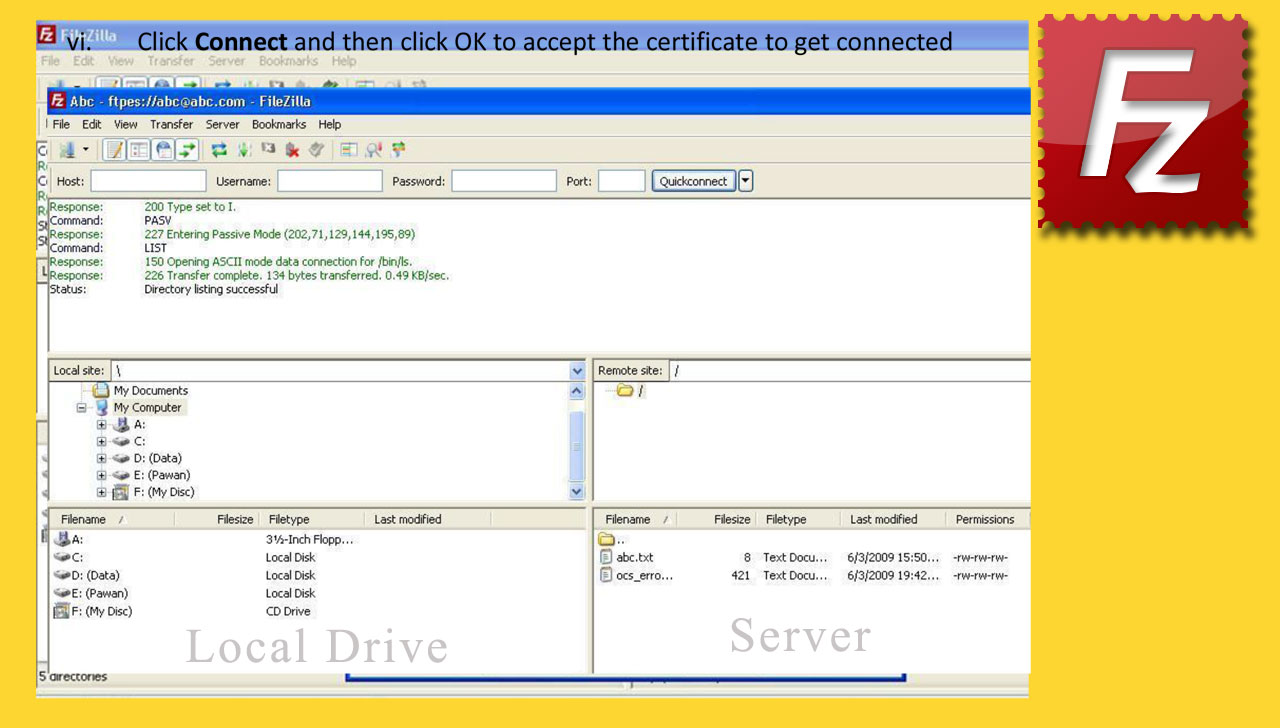Toggle the remote directory tree display
Viewport: 1280px width, 728px height.
(x=163, y=150)
